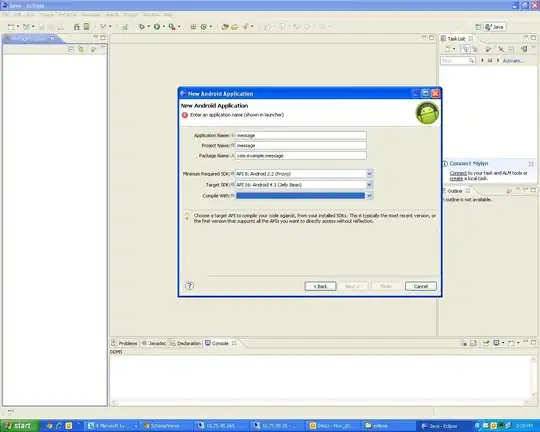Open the New Task dropdown arrow
This screenshot has height=432, width=540.
(x=454, y=49)
